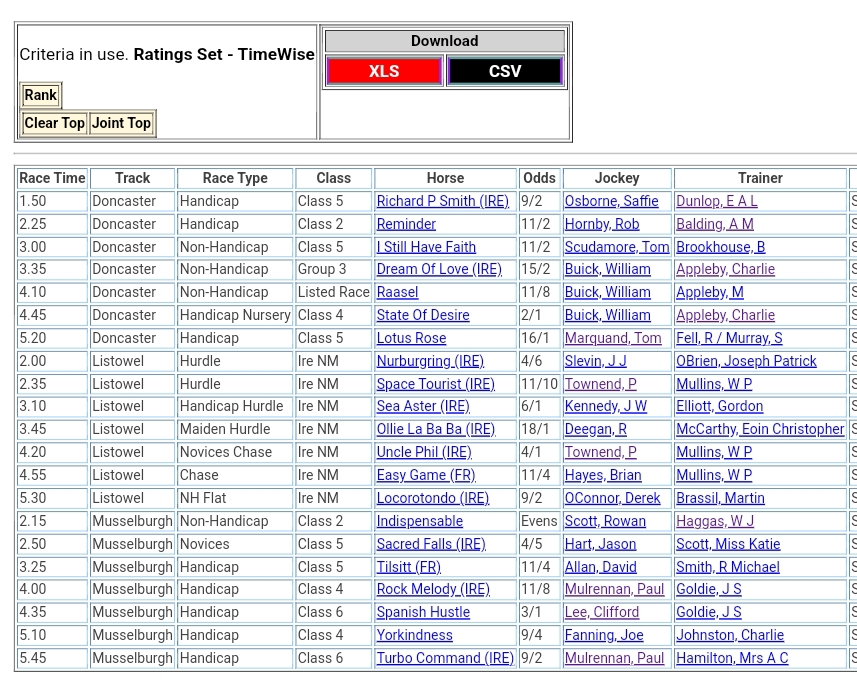This screenshot has height=694, width=857.
Task: Open trainer McCarthy, Eoin Christopher
Action: [759, 429]
